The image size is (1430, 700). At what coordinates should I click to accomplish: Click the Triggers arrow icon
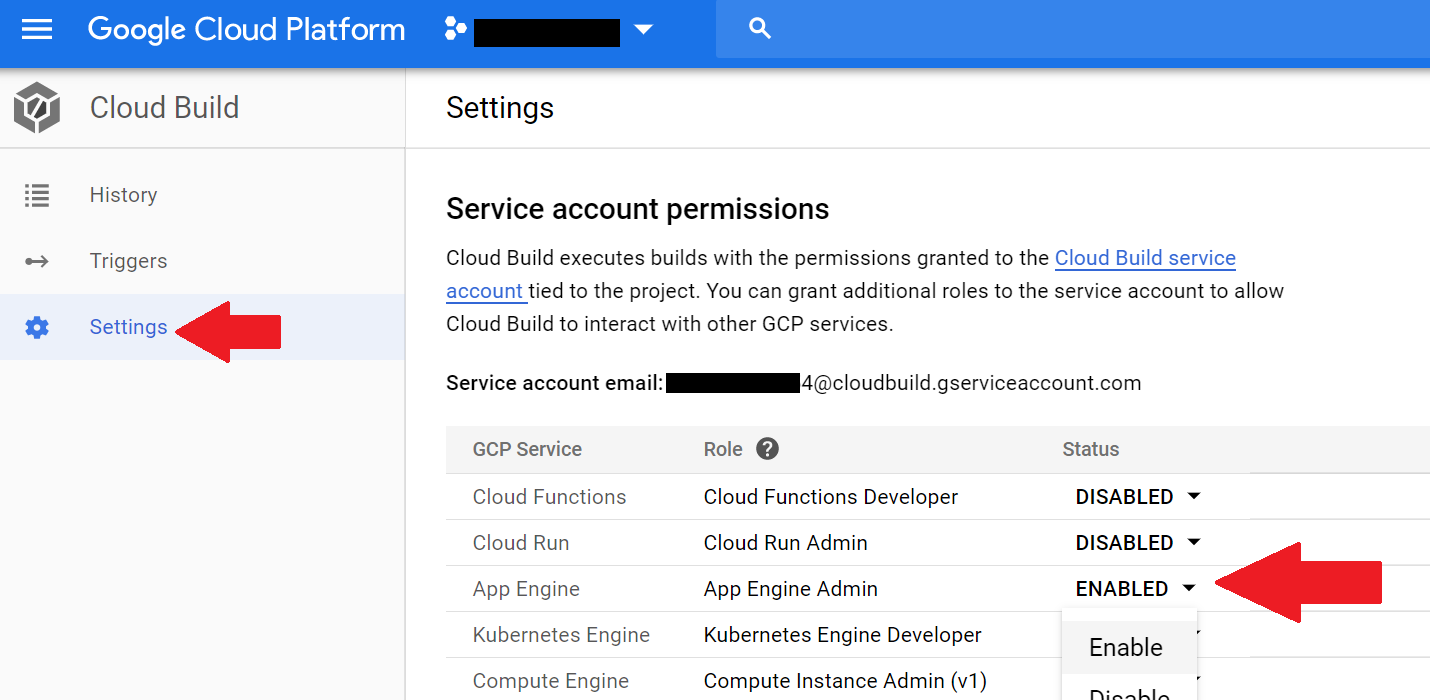point(37,261)
